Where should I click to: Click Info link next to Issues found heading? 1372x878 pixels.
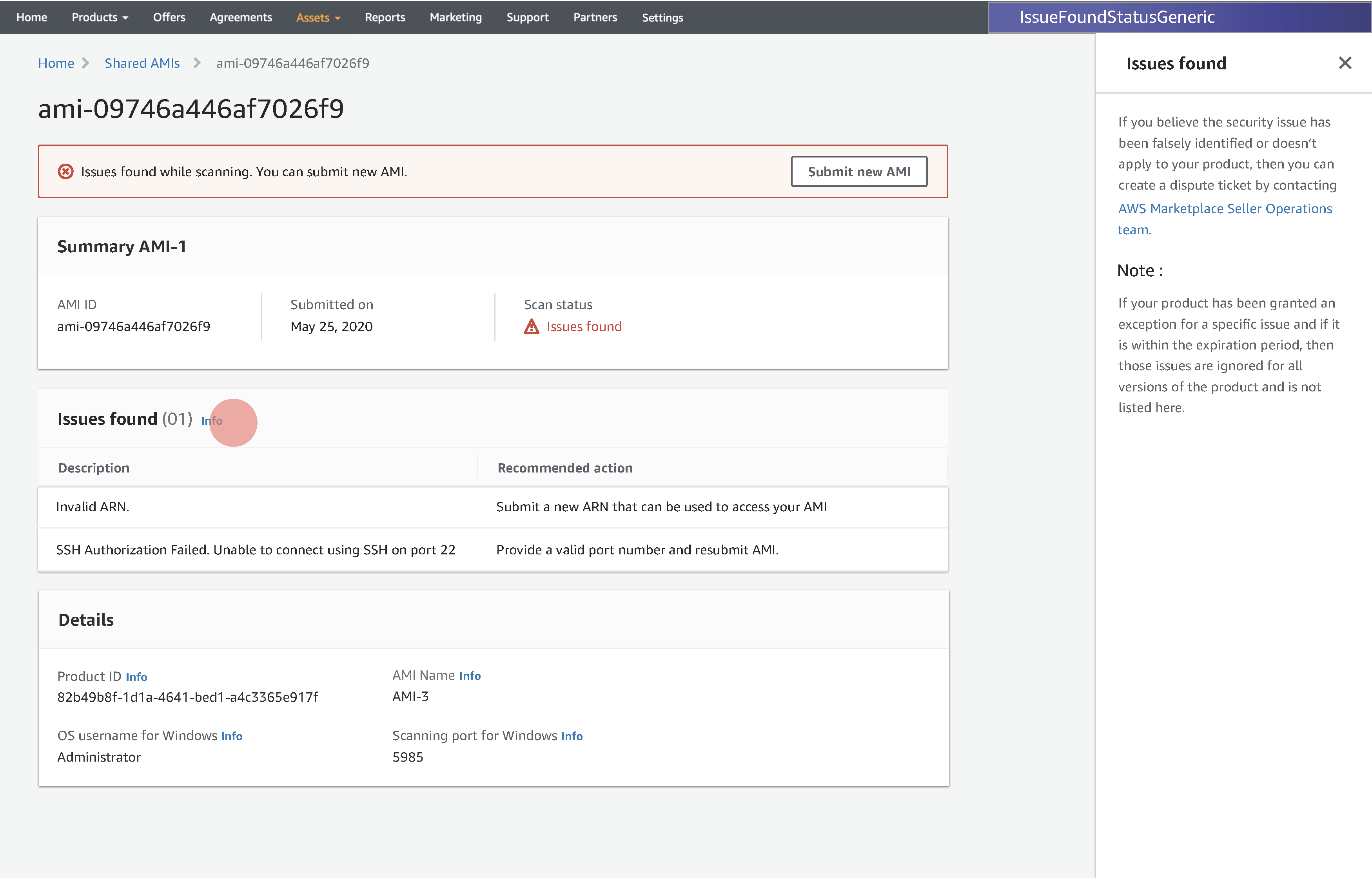pyautogui.click(x=212, y=421)
